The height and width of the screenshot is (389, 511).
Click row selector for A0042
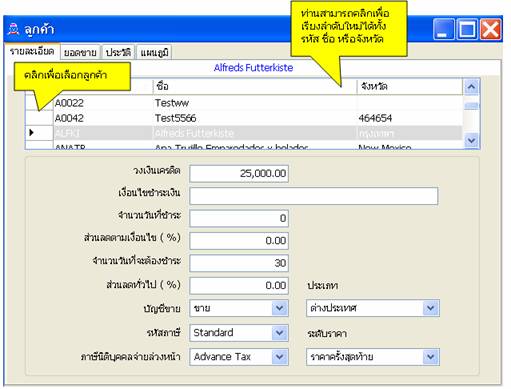pos(39,118)
